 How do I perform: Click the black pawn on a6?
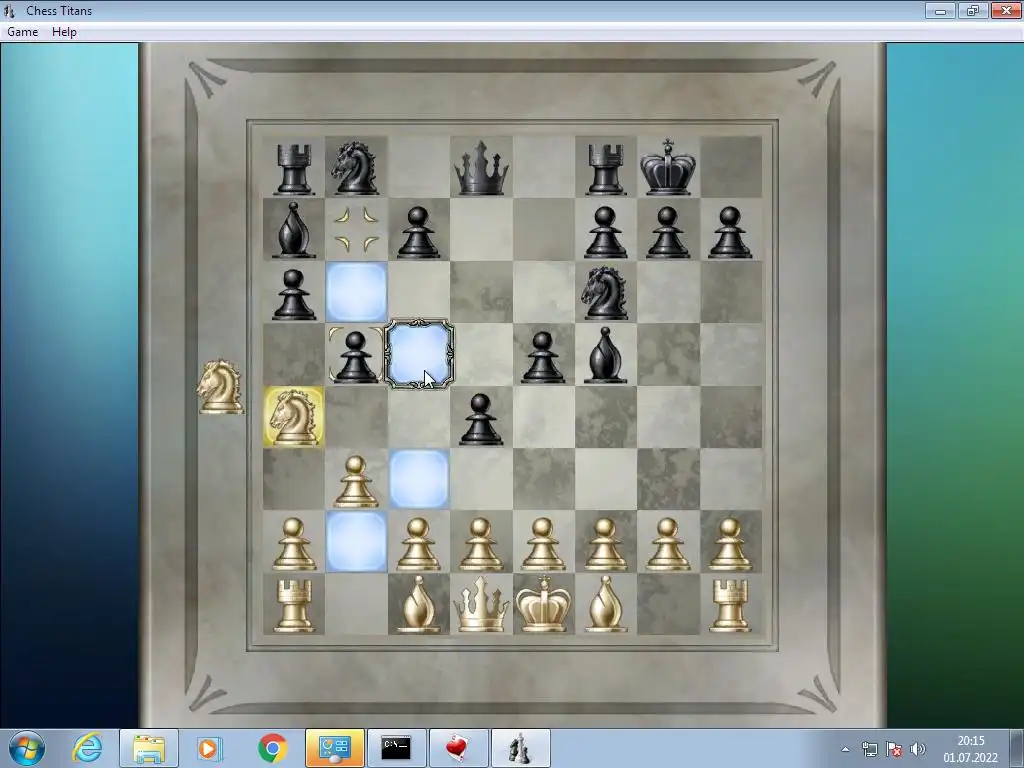[x=293, y=294]
